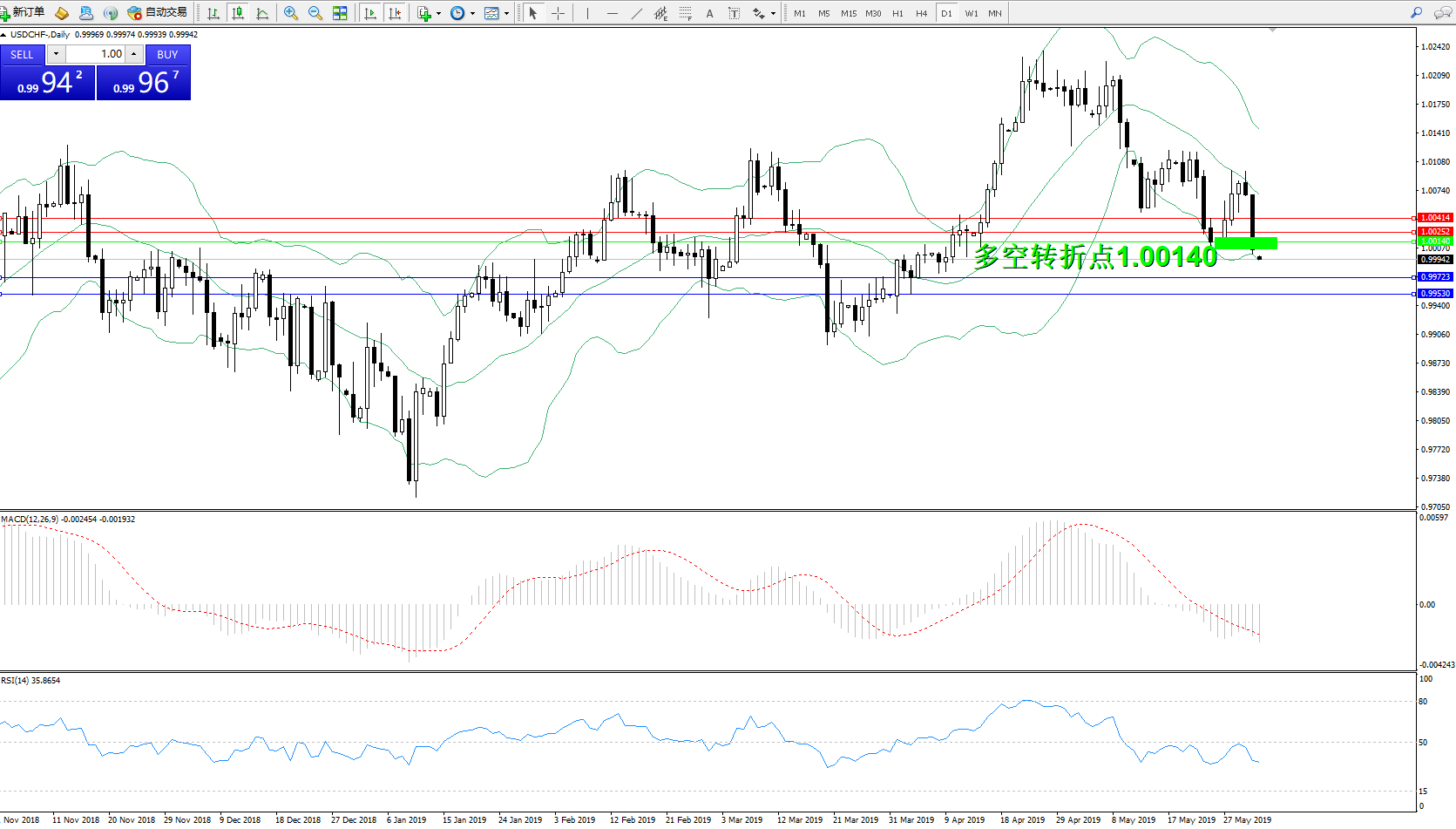Toggle chart auto scroll to latest bar

tap(370, 13)
